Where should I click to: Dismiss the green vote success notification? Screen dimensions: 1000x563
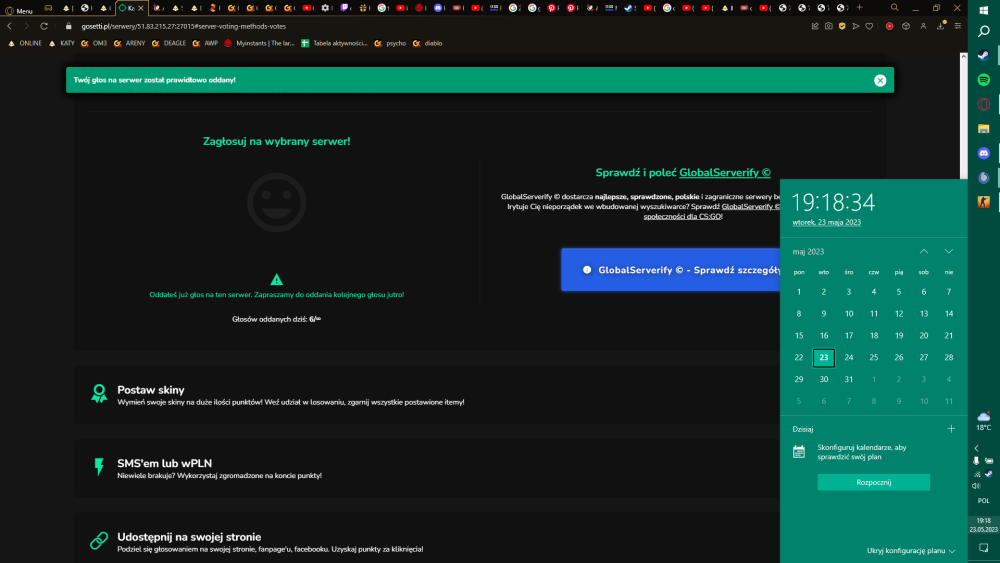pos(880,80)
